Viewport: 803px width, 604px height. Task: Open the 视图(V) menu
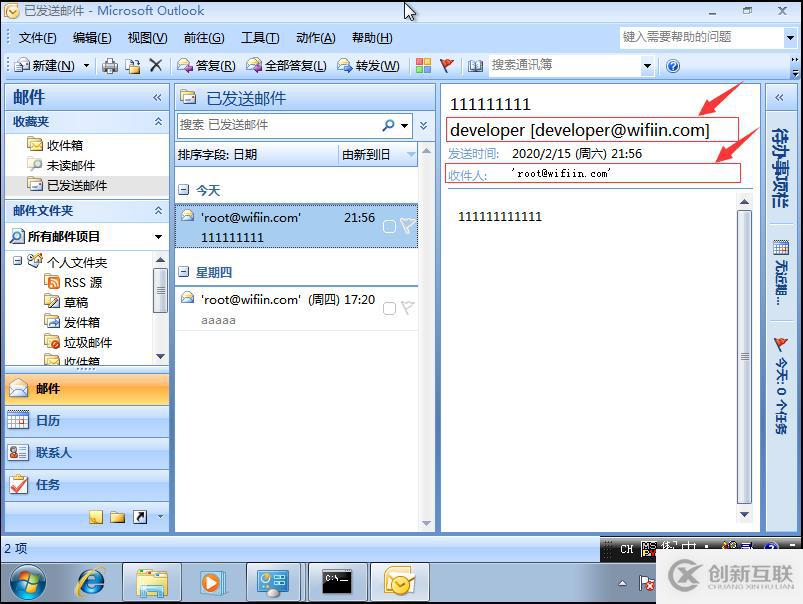pos(147,38)
